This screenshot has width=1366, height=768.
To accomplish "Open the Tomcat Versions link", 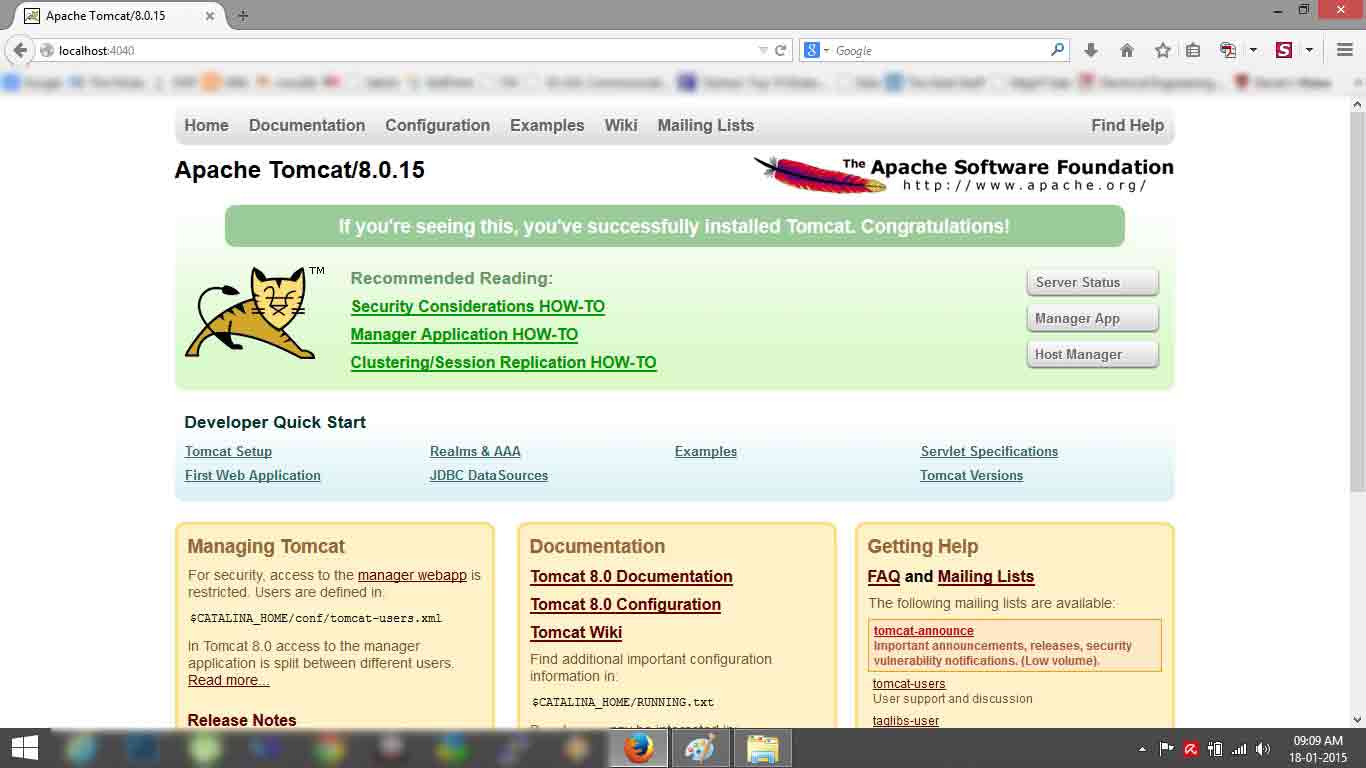I will click(971, 475).
